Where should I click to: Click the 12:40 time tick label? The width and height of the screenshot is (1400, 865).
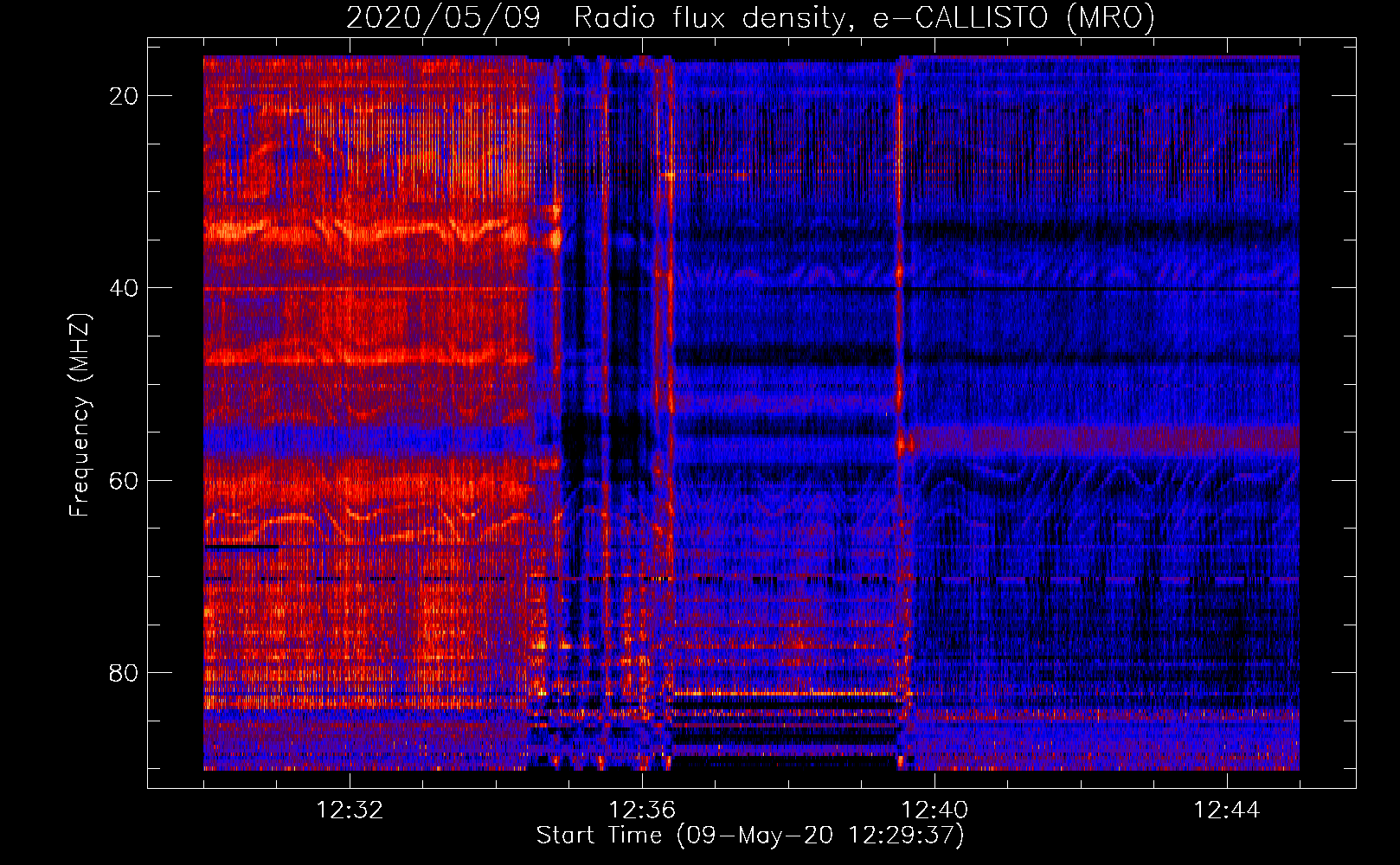[x=934, y=811]
